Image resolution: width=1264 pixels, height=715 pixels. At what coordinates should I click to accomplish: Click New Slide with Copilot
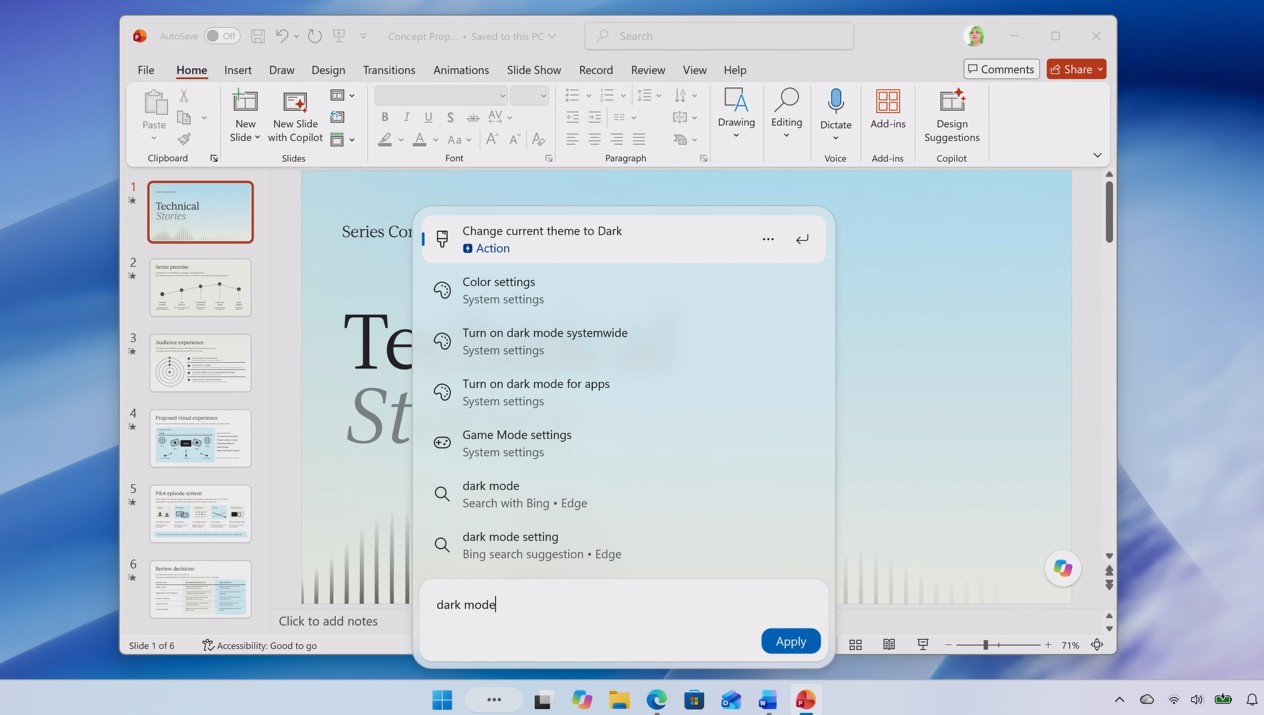coord(295,117)
